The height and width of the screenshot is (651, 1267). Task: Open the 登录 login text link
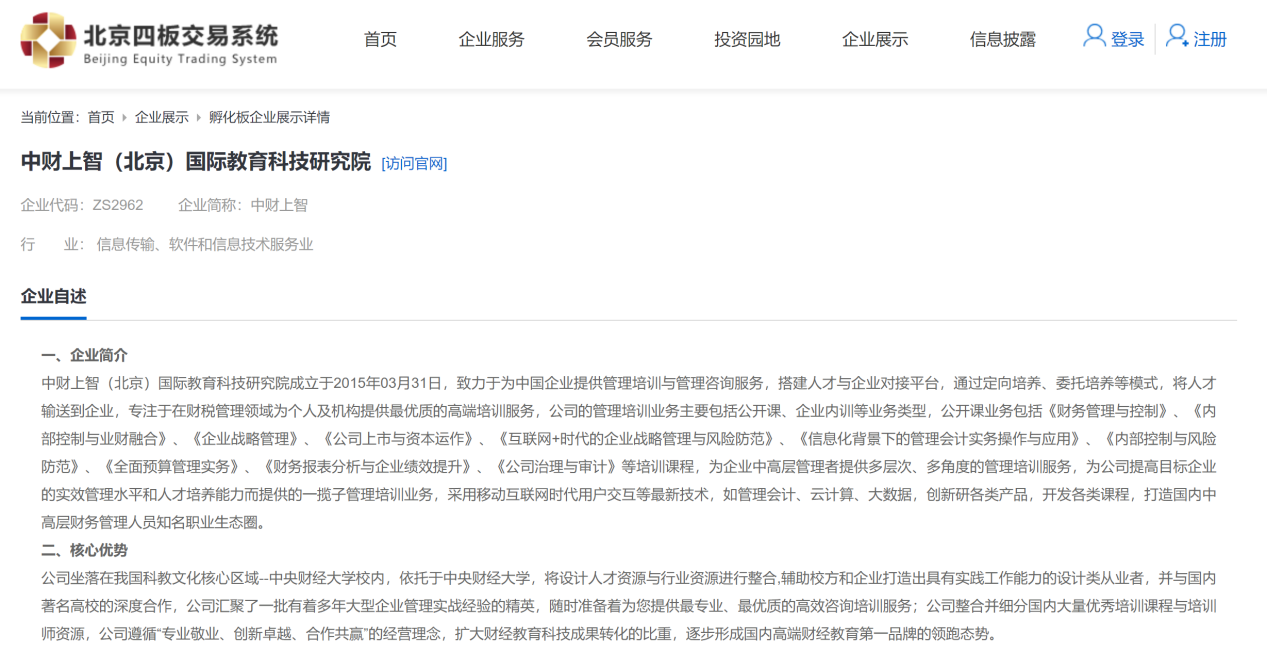[1127, 39]
